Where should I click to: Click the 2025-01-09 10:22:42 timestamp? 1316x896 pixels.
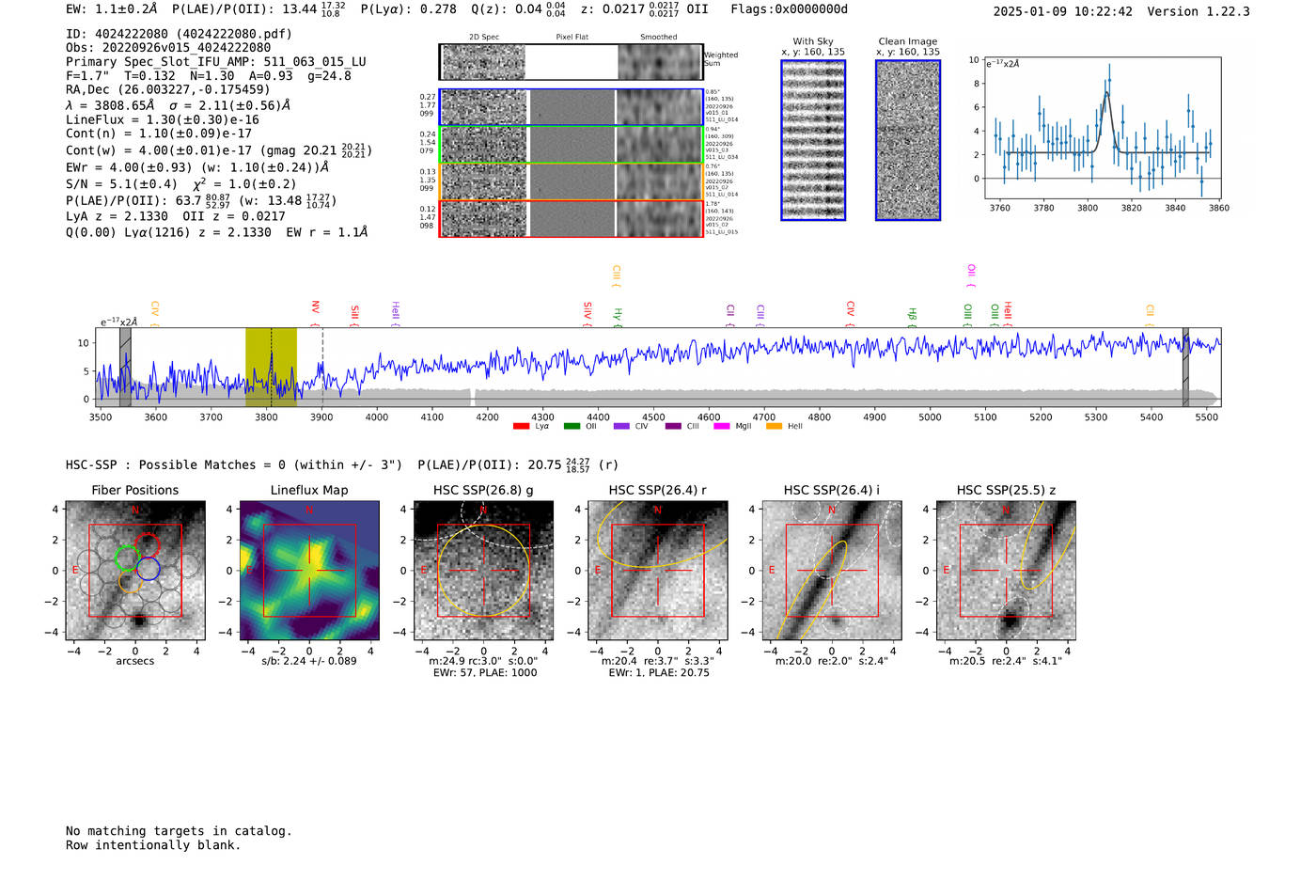point(1063,11)
